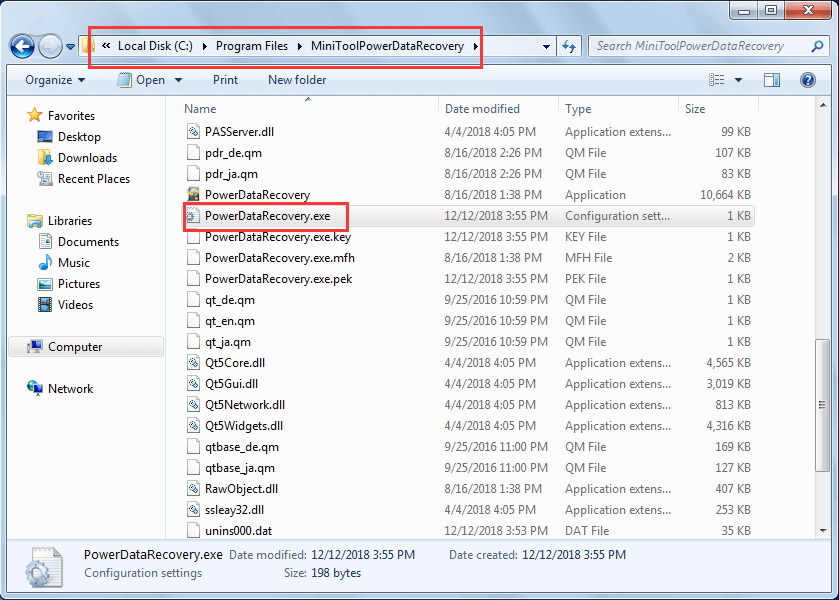
Task: Open the recent pages dropdown arrow
Action: (x=70, y=47)
